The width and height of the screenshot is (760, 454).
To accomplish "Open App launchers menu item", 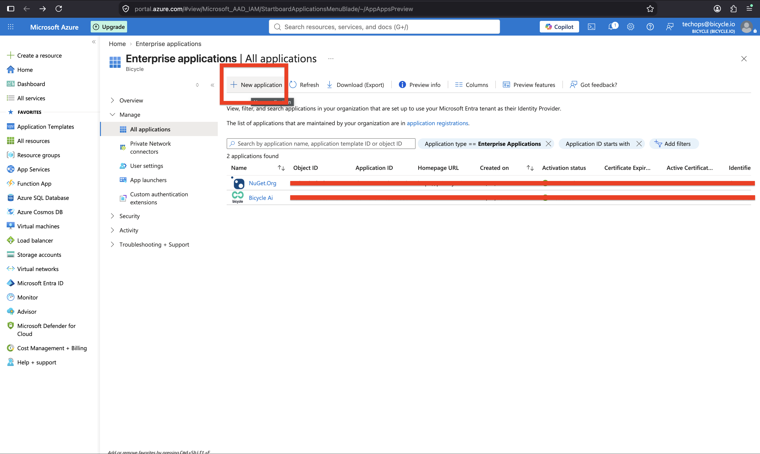I will click(143, 180).
